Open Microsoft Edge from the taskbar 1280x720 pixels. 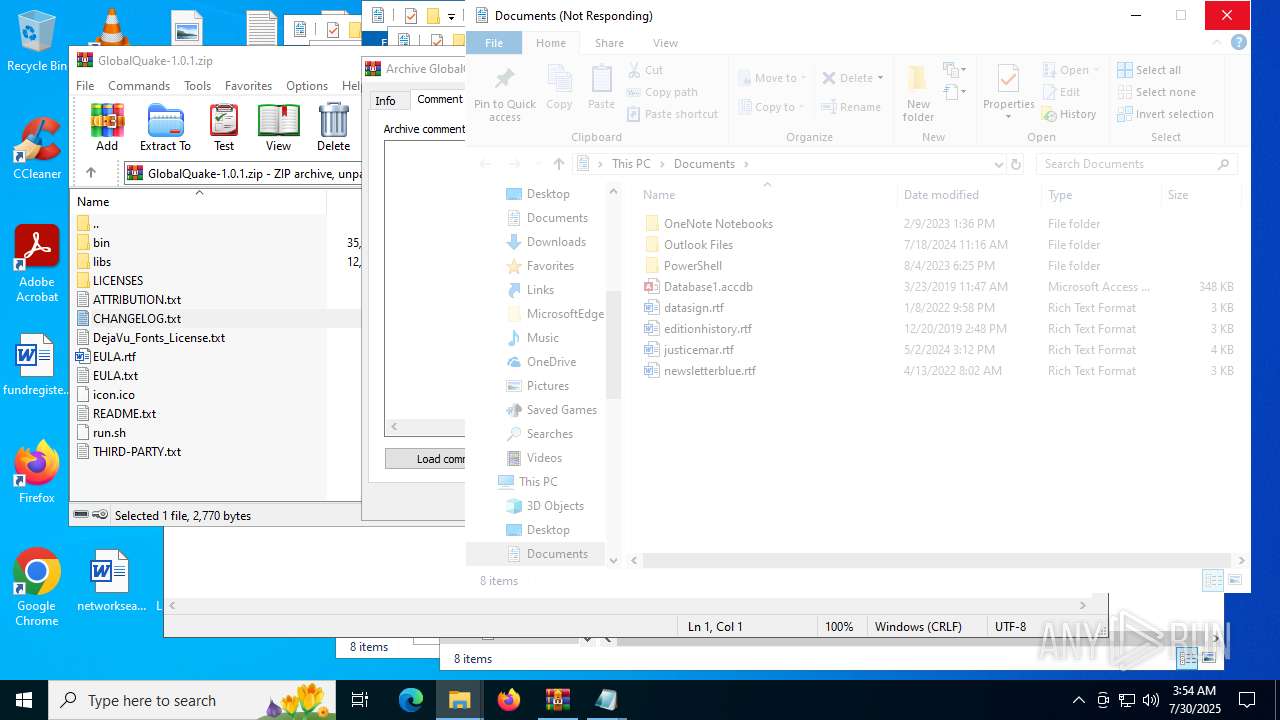411,700
